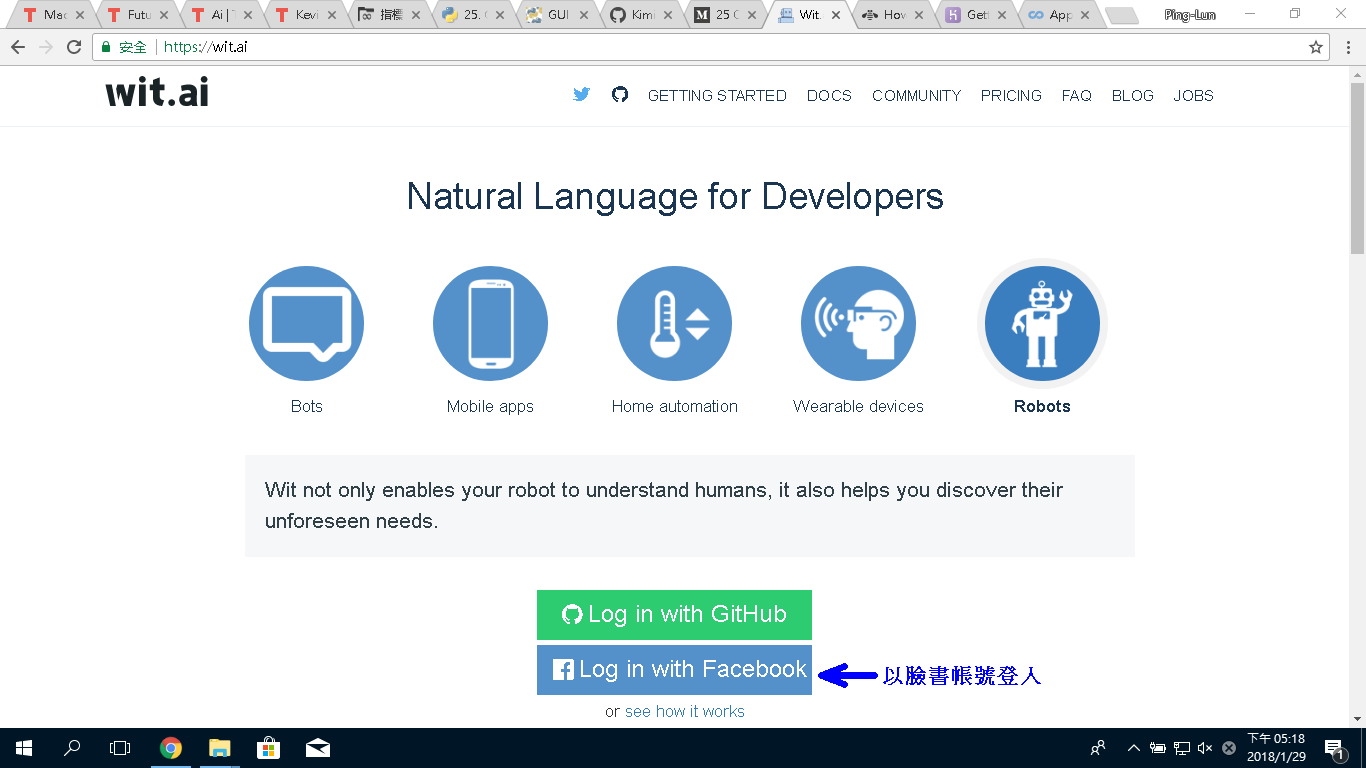Open the Microsoft Store taskbar icon

point(268,748)
